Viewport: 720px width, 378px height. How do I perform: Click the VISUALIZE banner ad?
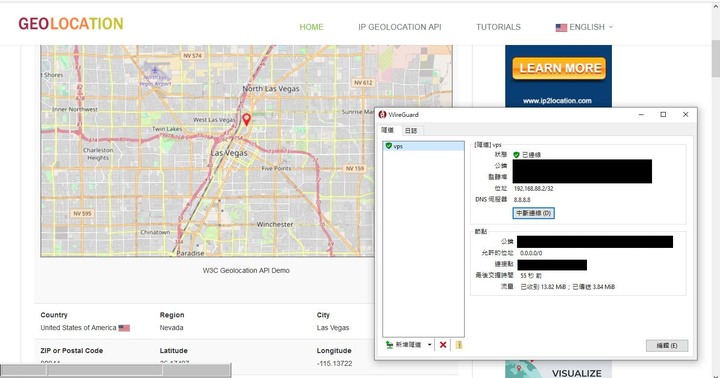tap(558, 370)
